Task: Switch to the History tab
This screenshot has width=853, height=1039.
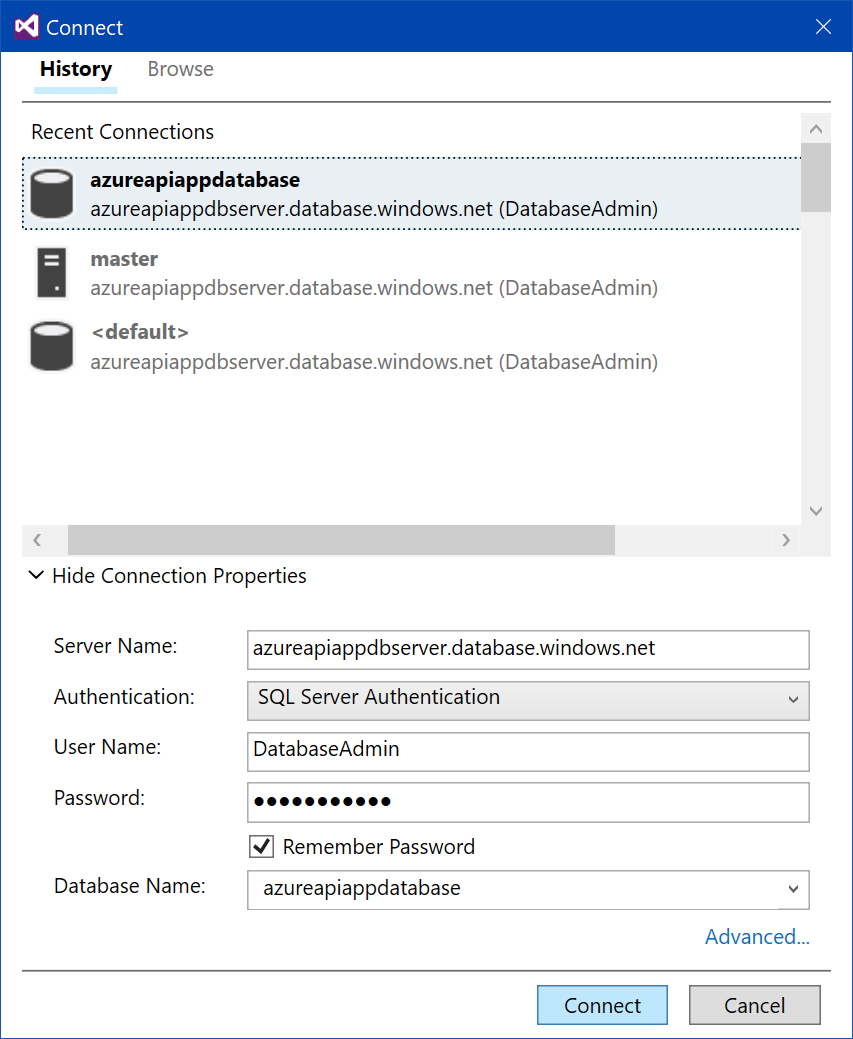Action: click(76, 70)
